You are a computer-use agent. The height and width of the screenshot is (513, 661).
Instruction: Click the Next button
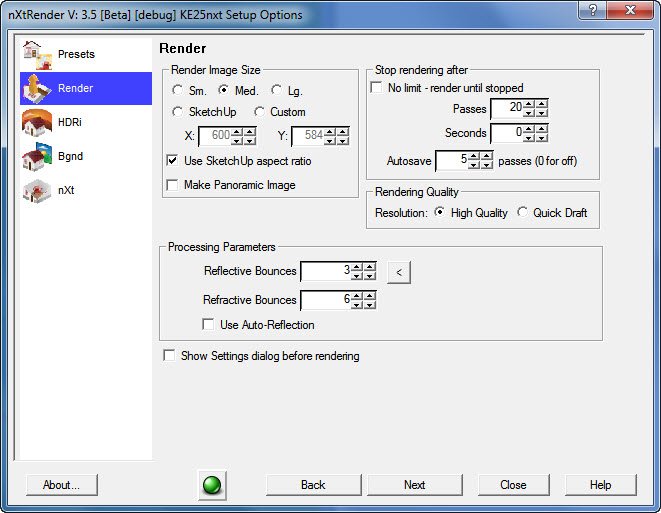414,485
